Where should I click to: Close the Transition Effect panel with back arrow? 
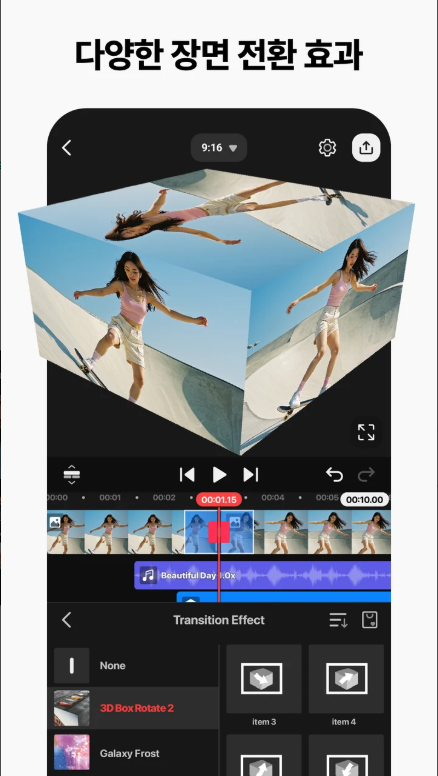coord(66,620)
